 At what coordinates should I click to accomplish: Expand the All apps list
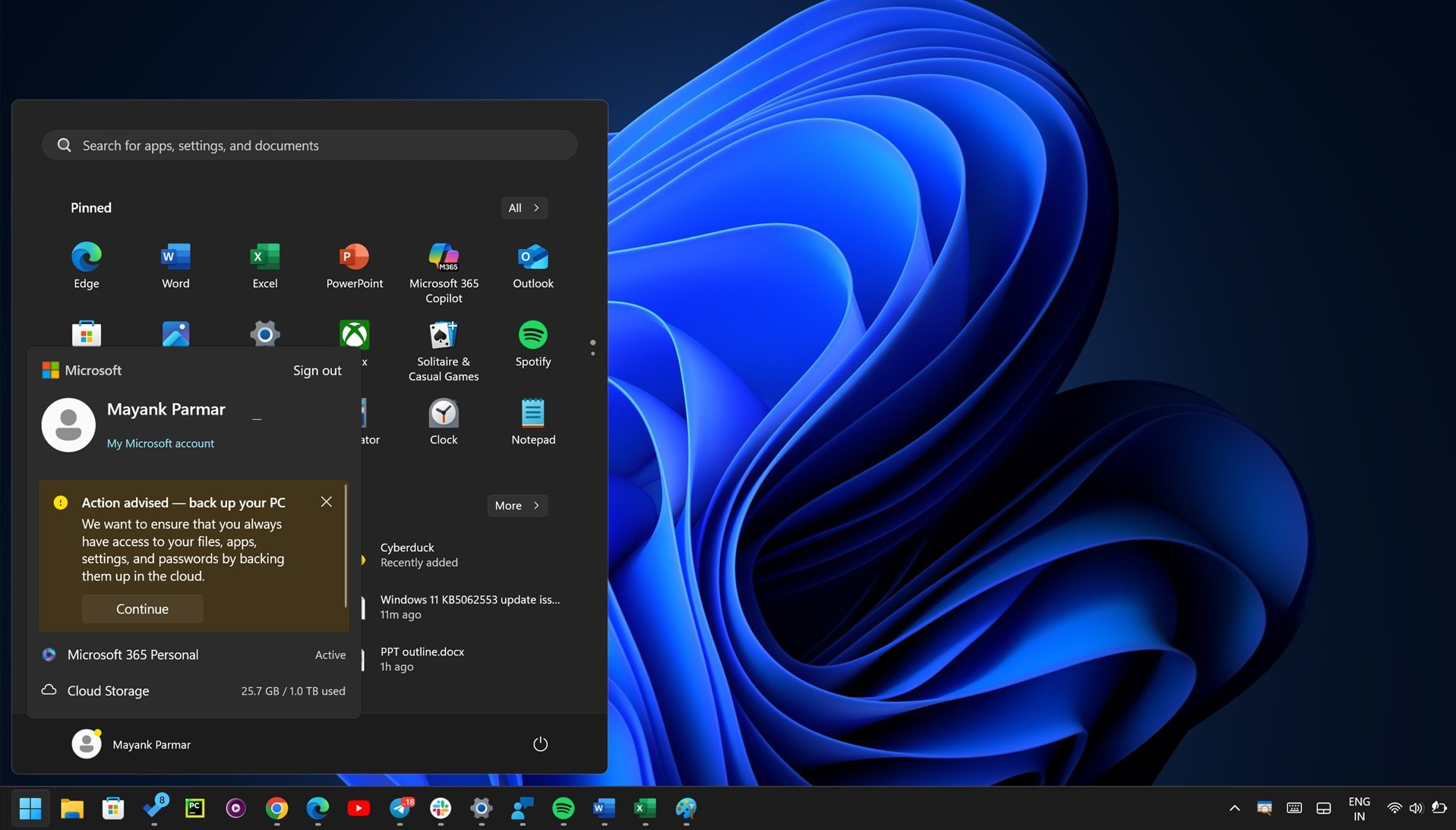[523, 207]
